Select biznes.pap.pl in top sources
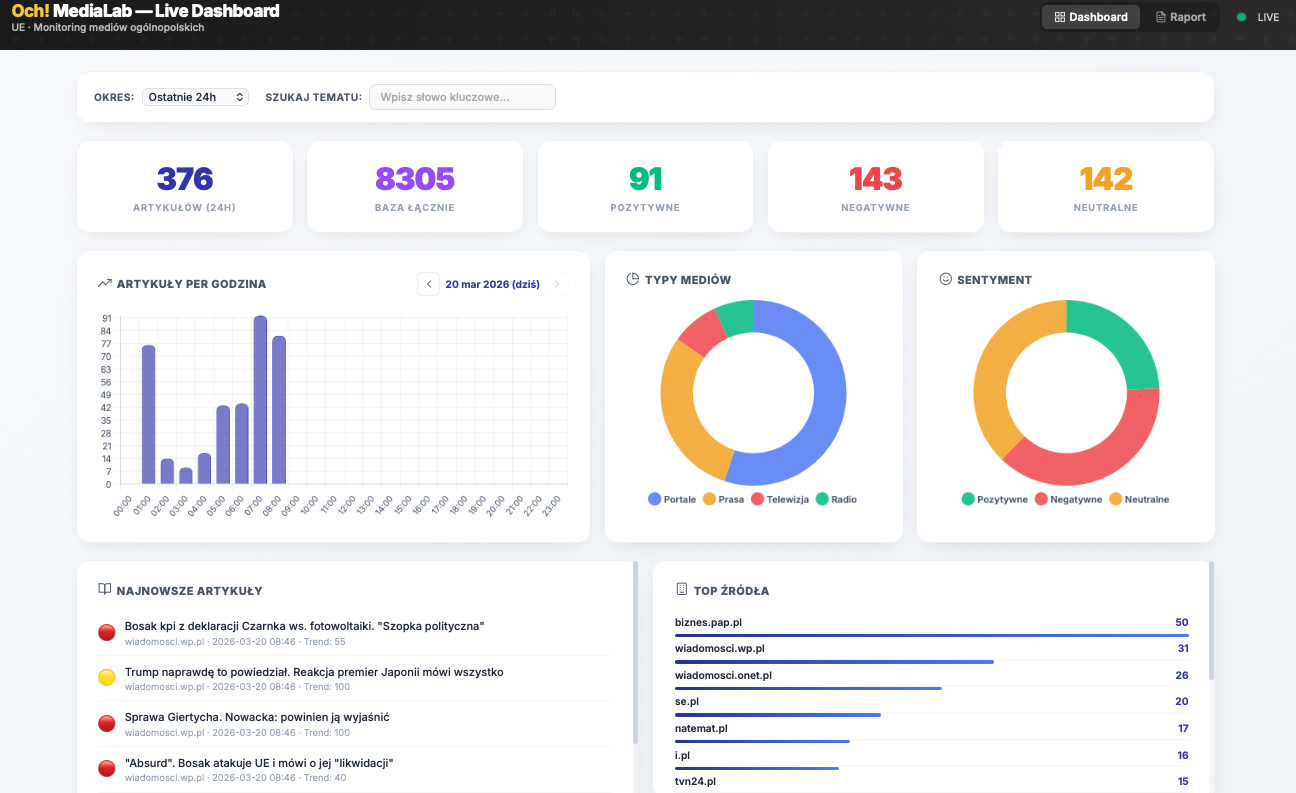 point(708,622)
